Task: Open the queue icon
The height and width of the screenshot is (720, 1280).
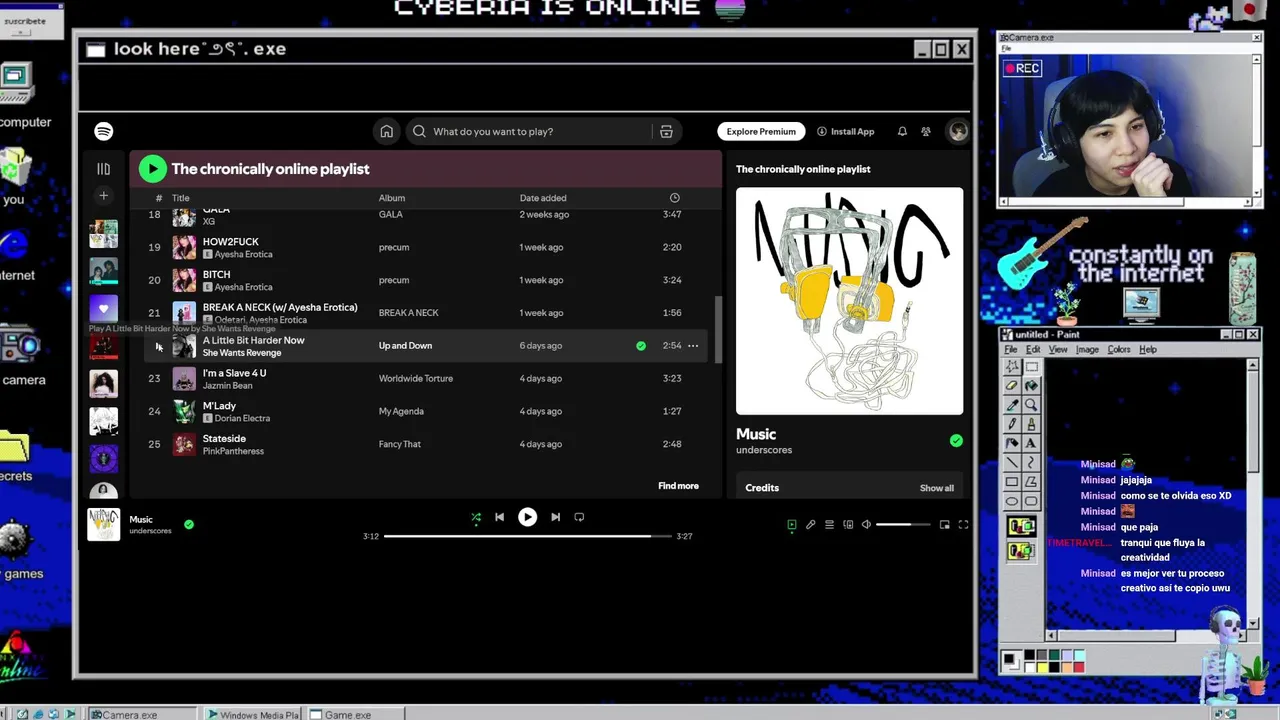Action: (x=829, y=524)
